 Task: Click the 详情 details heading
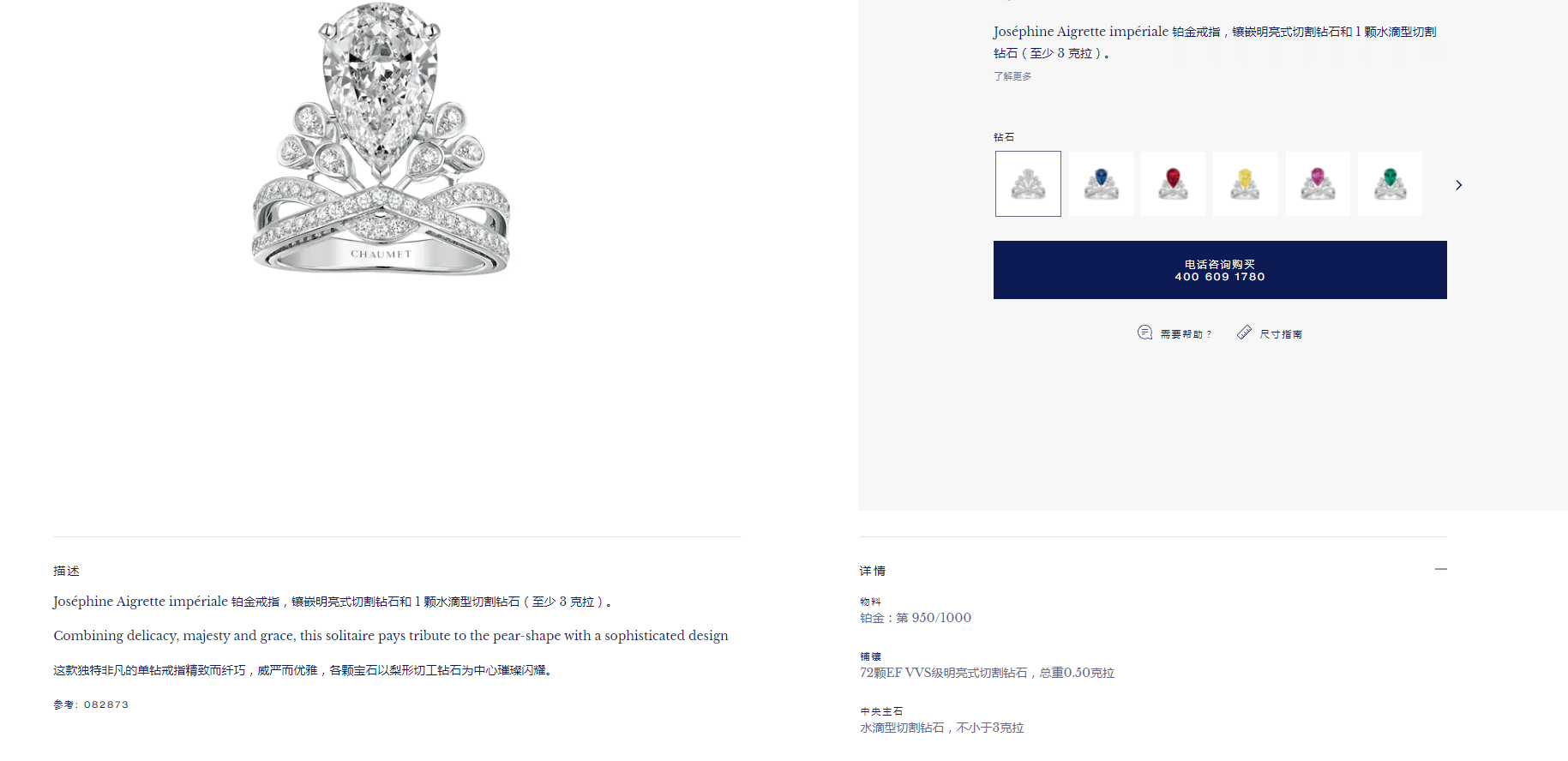point(873,571)
